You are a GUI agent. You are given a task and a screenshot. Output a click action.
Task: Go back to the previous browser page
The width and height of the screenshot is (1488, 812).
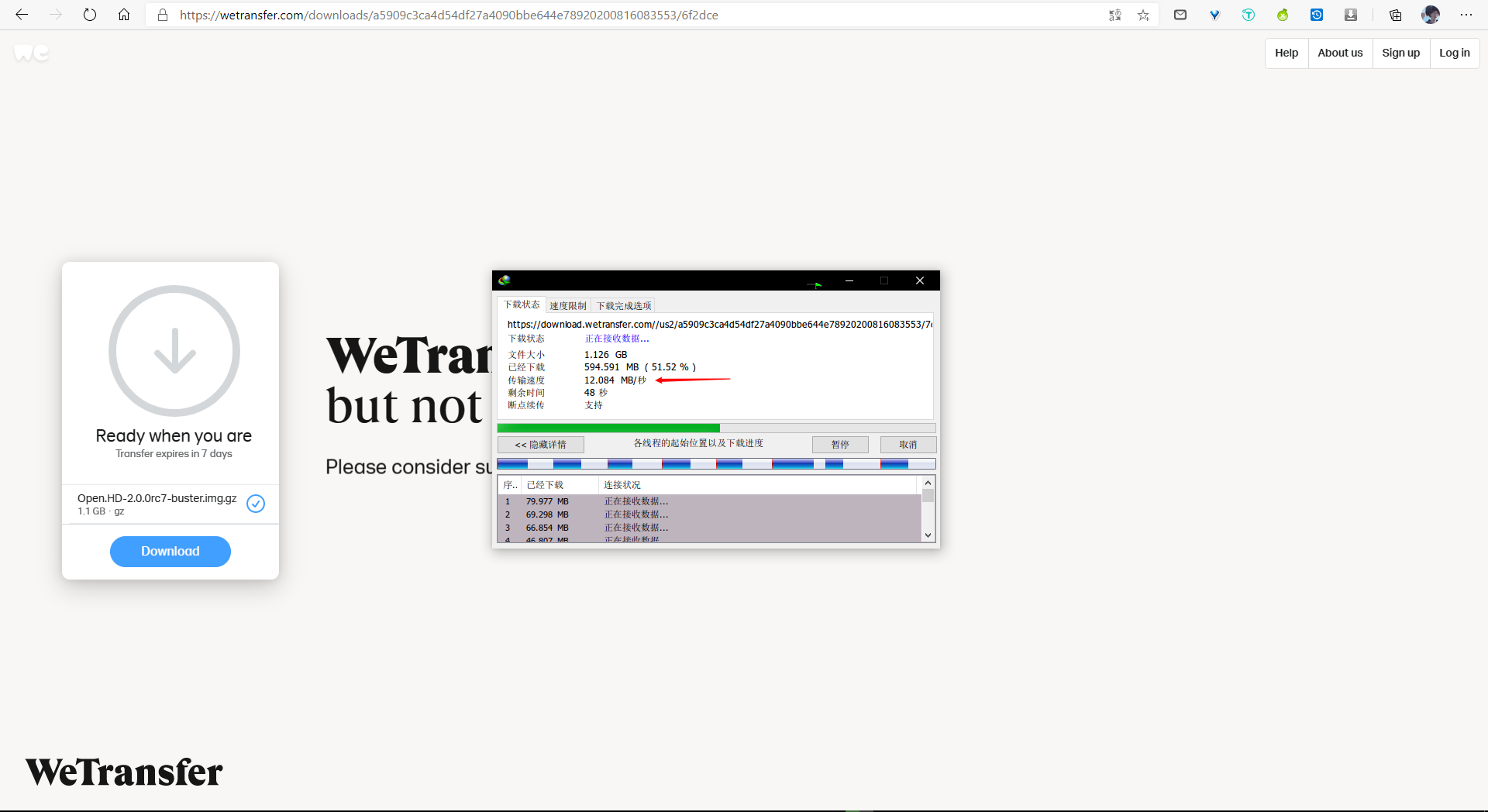[x=22, y=15]
